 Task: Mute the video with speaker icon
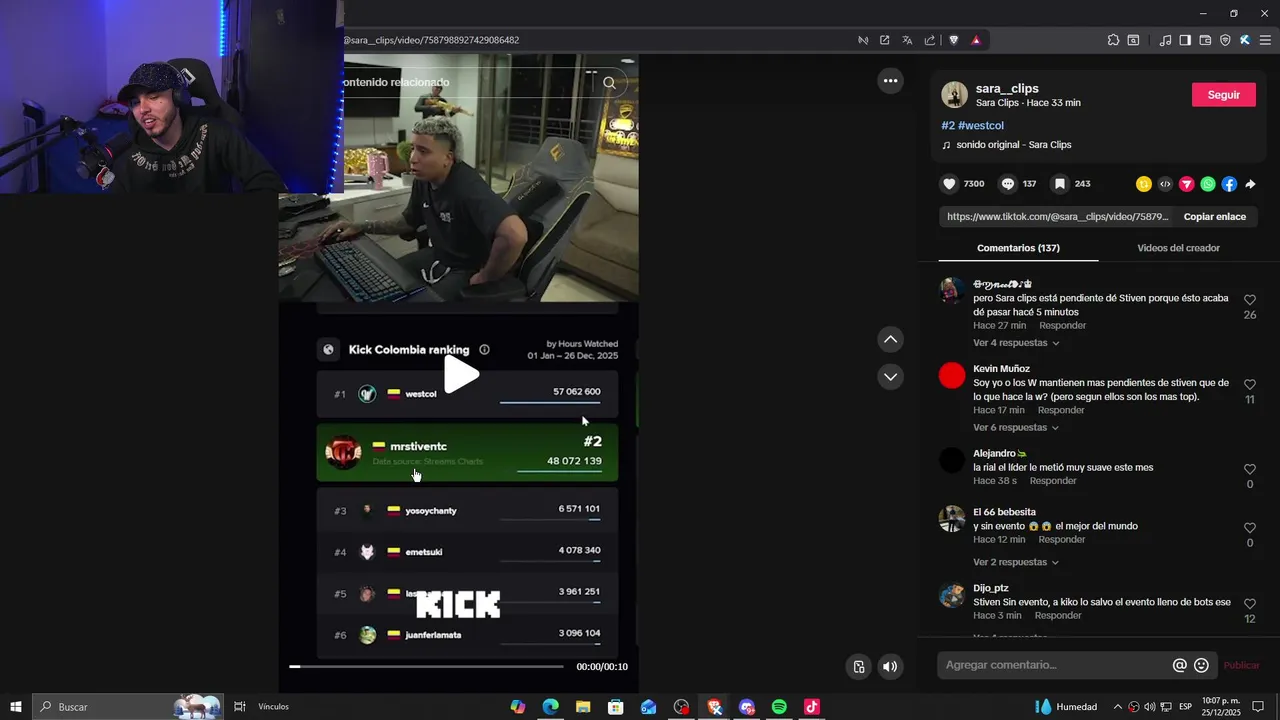coord(890,667)
